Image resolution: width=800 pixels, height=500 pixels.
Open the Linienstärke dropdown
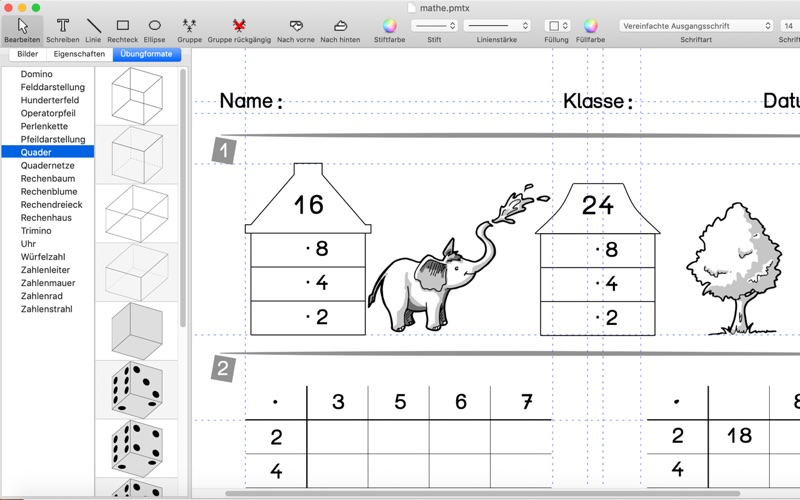(x=497, y=26)
